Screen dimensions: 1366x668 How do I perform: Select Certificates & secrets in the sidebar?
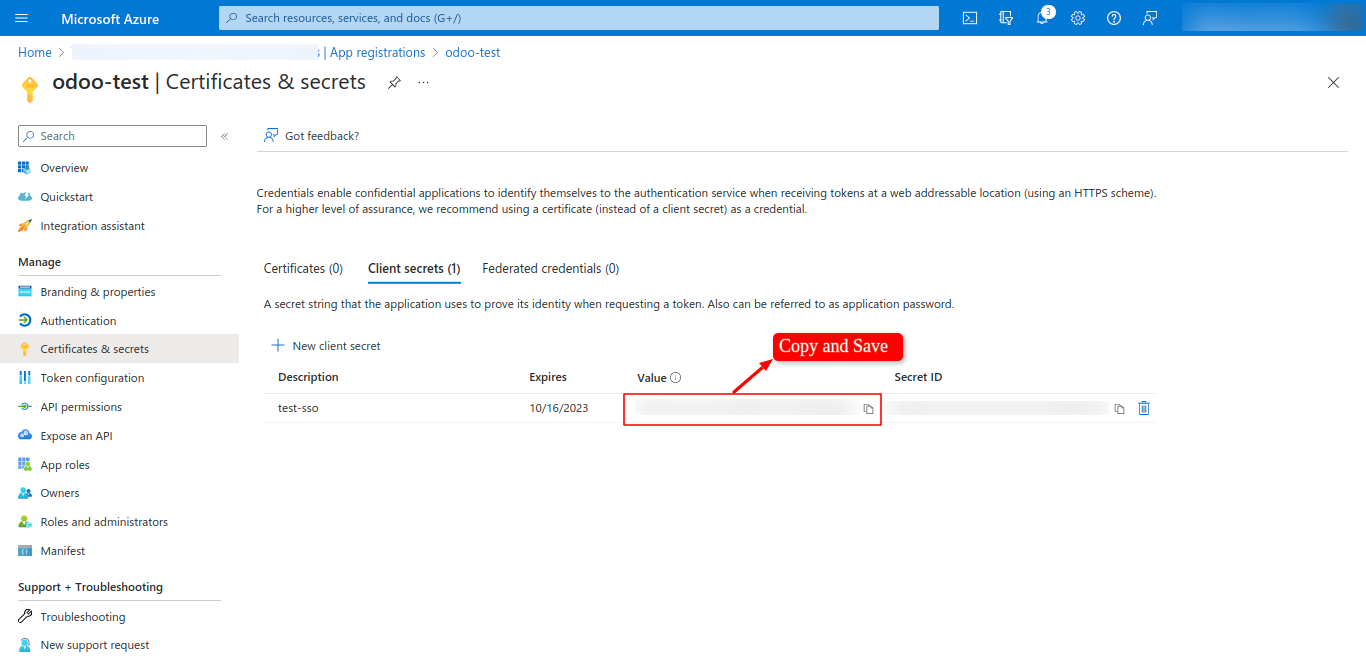pyautogui.click(x=119, y=349)
